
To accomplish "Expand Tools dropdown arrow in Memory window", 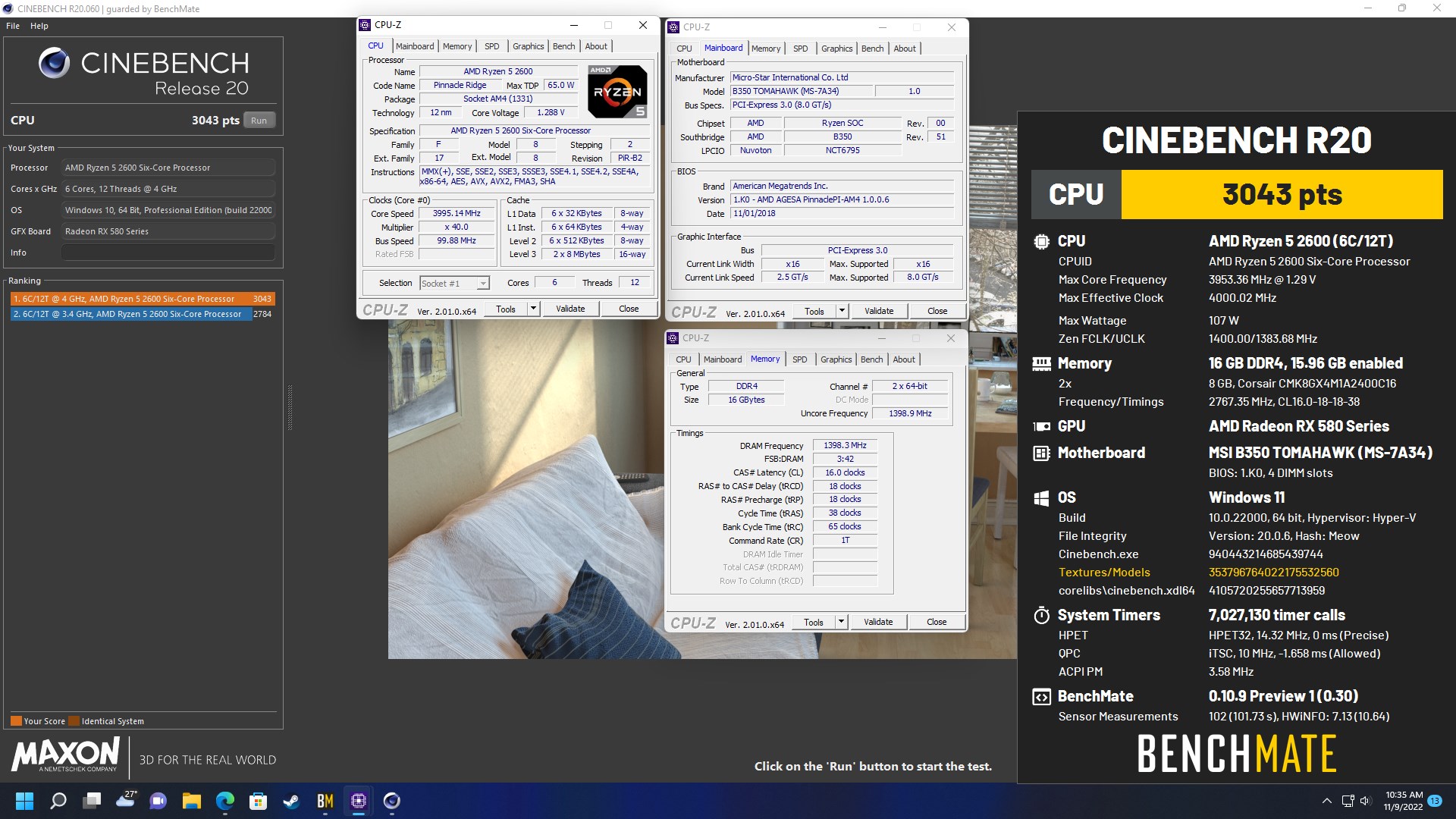I will click(x=841, y=623).
